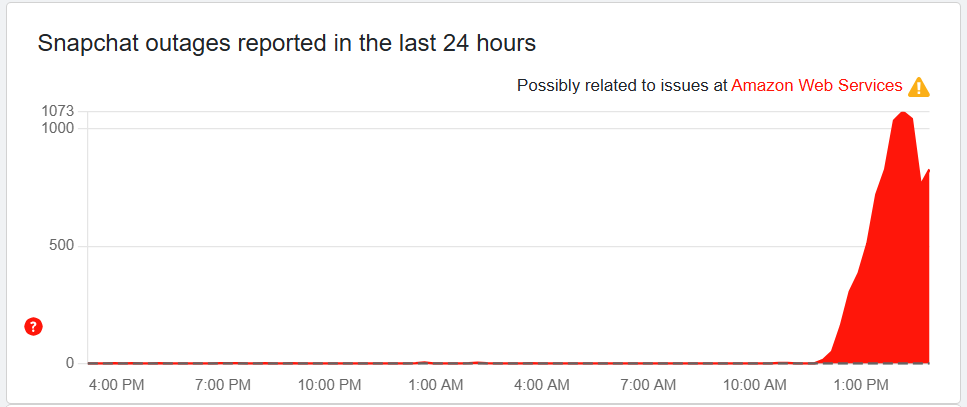Screen dimensions: 967x407
Task: Click the 1073 peak value axis label
Action: pyautogui.click(x=58, y=111)
